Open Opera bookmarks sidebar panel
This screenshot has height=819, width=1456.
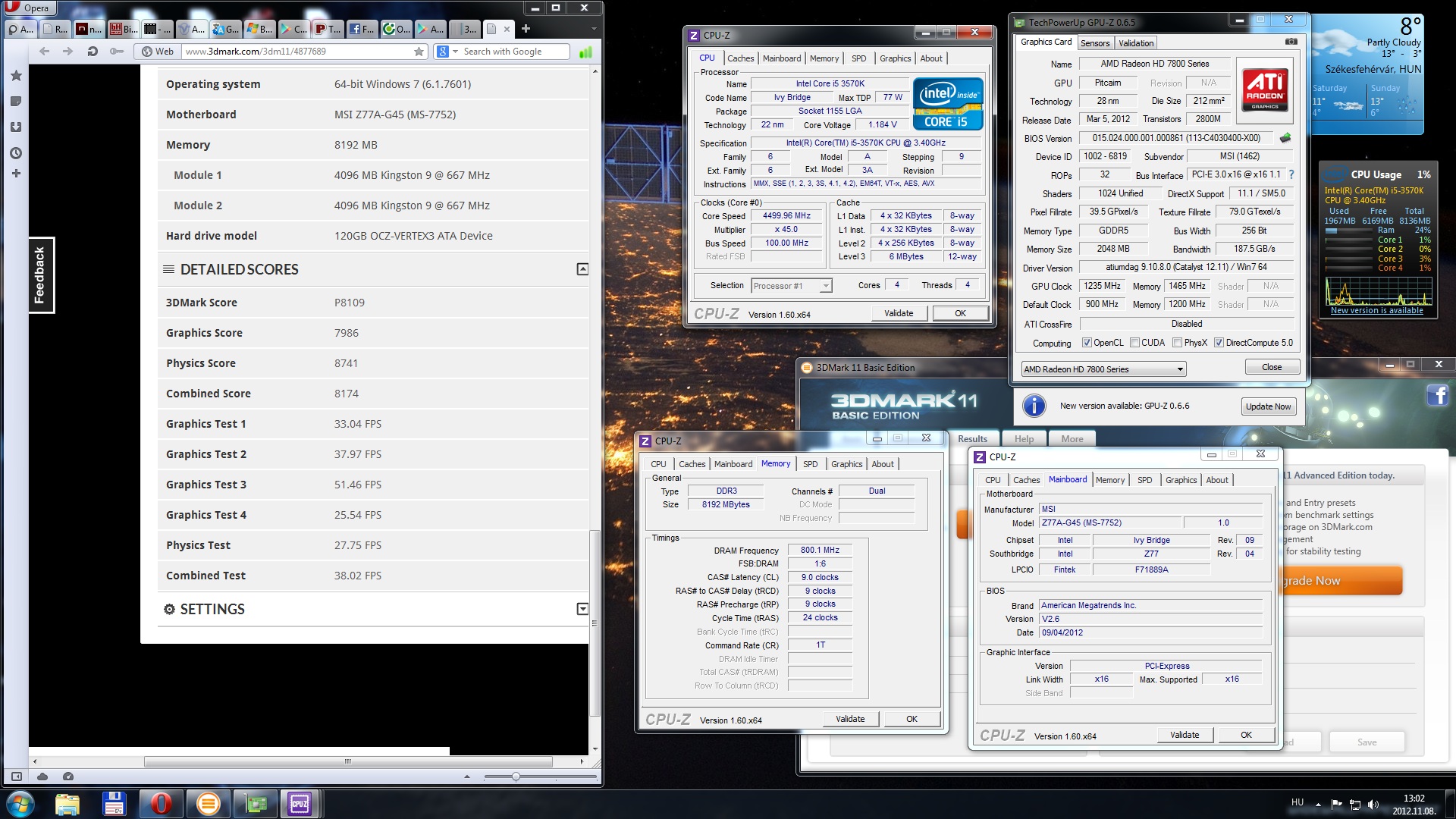click(16, 76)
